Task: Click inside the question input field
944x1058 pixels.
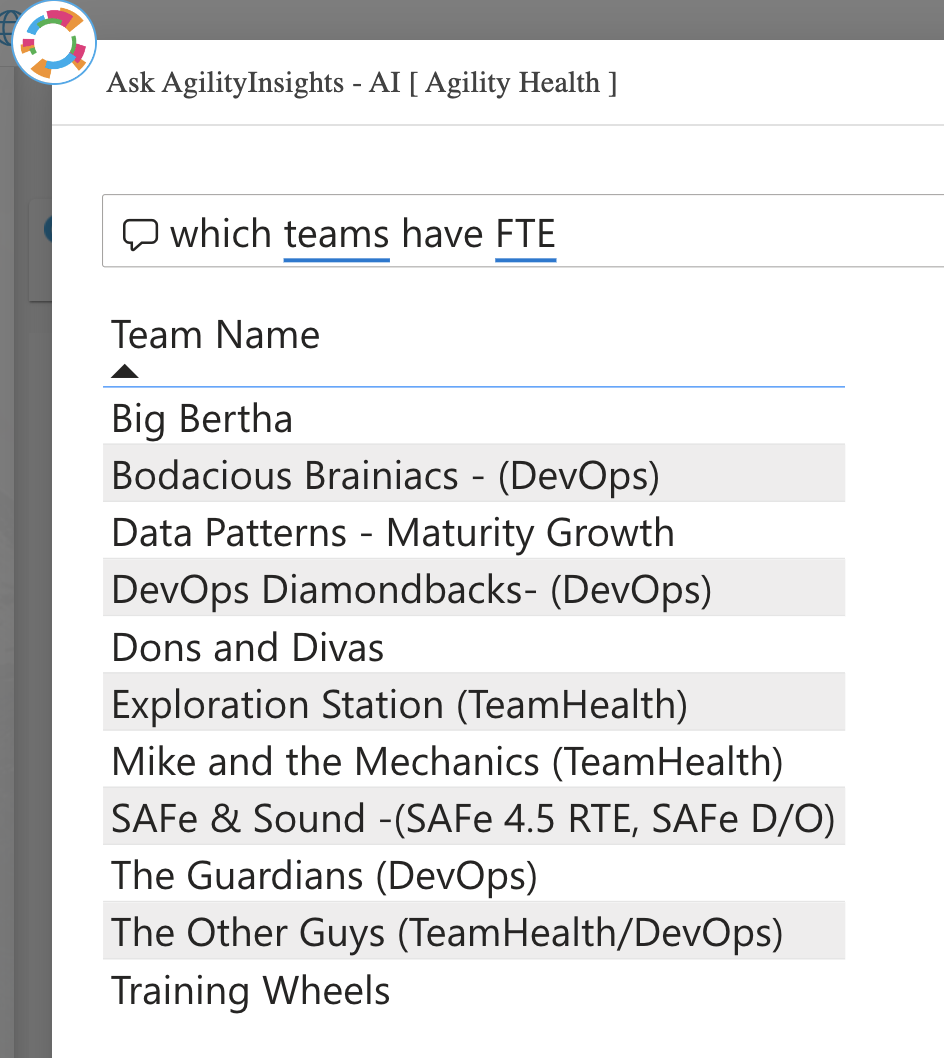Action: click(523, 231)
